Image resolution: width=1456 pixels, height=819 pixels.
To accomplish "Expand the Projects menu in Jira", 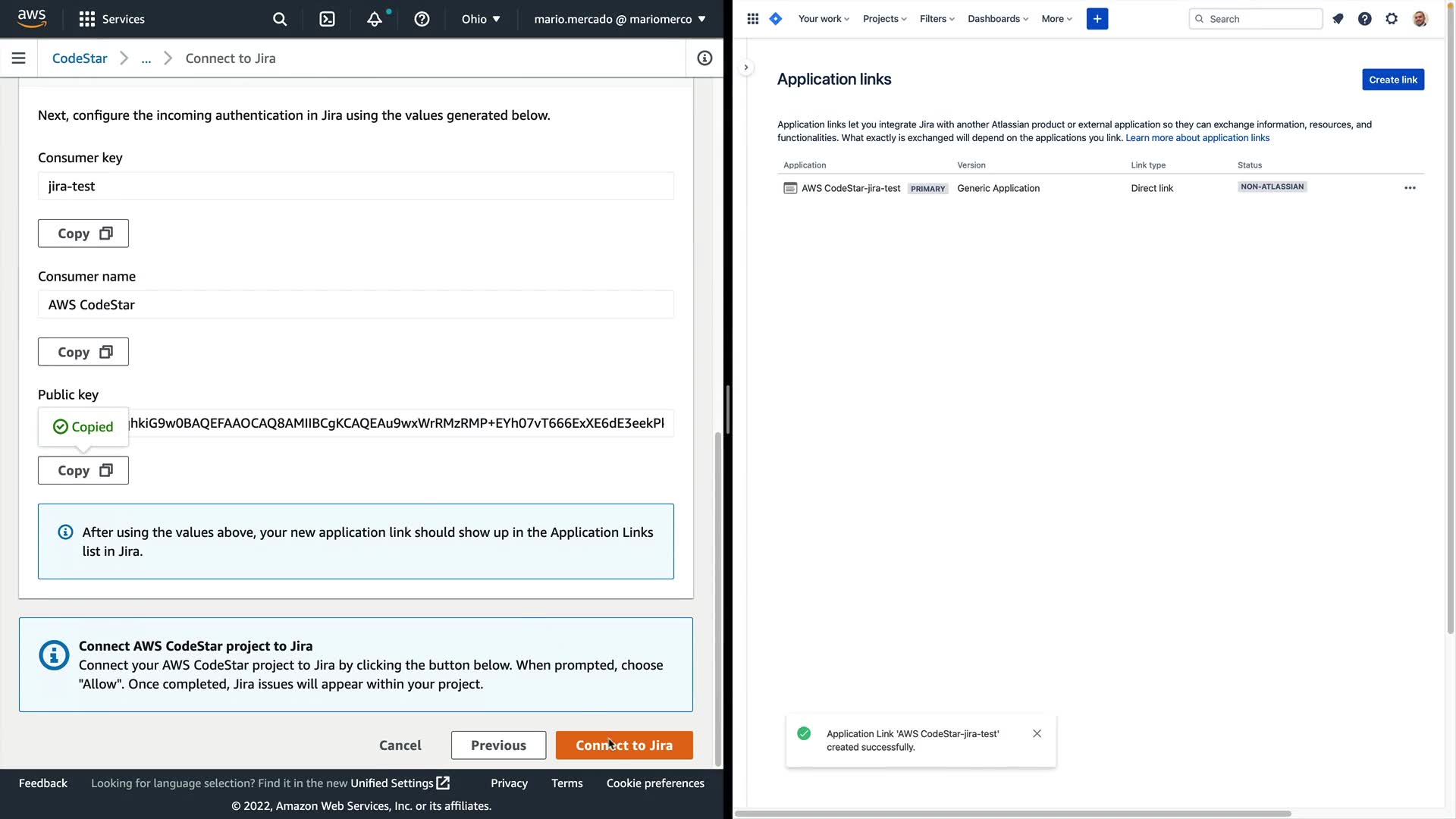I will point(884,19).
